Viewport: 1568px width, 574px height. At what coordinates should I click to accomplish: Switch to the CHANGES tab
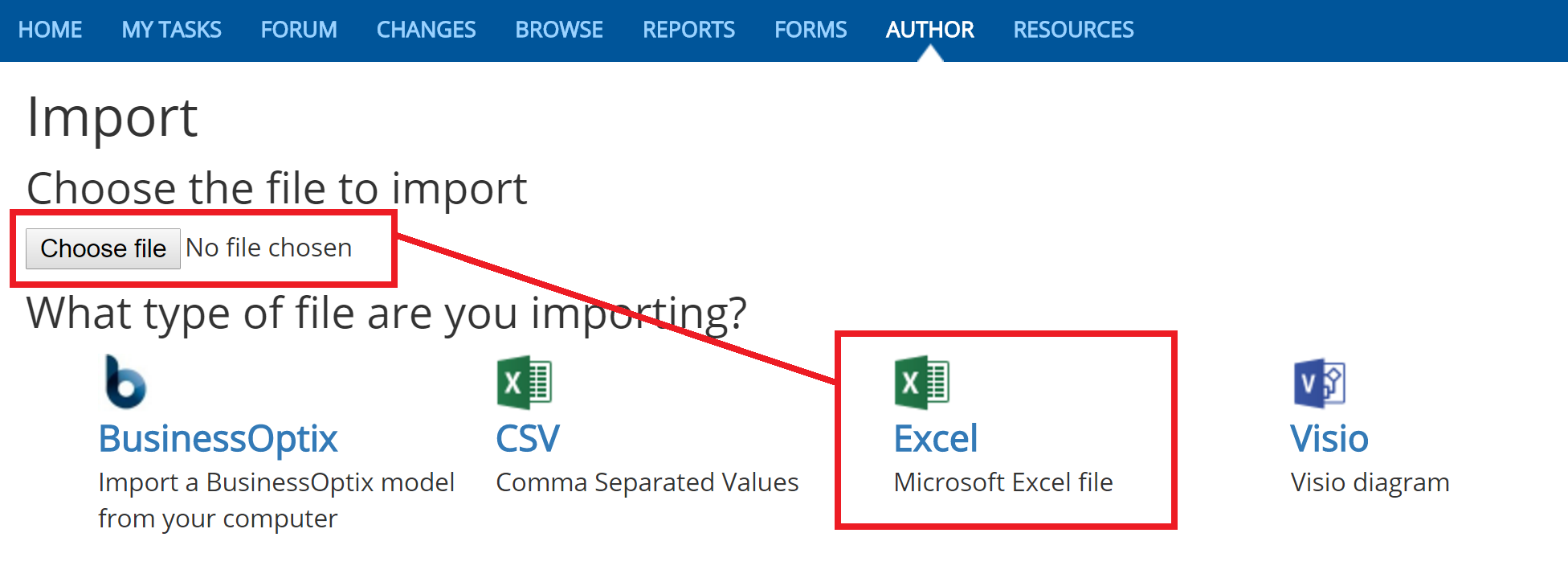coord(426,30)
